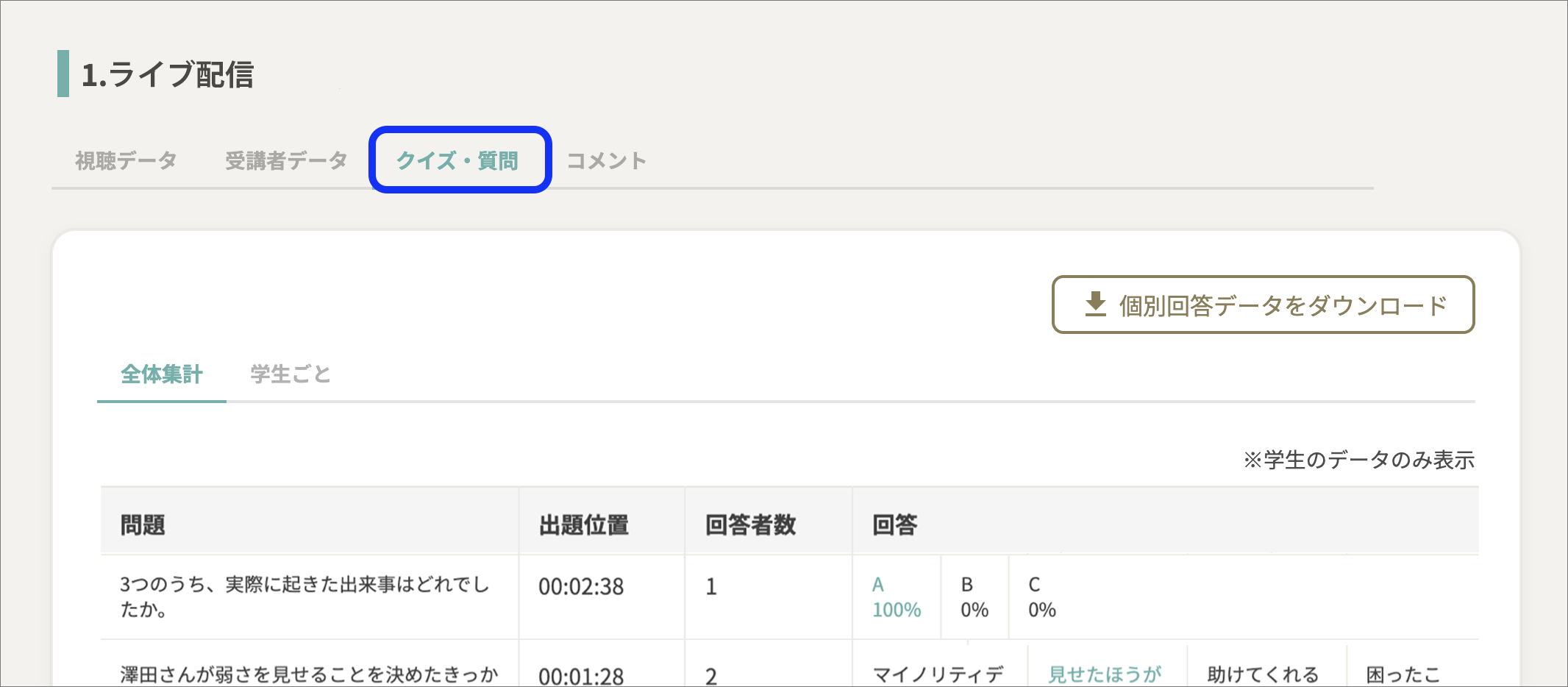Screen dimensions: 1568x687
Task: Click answer option 助けてくれる
Action: (x=1263, y=674)
